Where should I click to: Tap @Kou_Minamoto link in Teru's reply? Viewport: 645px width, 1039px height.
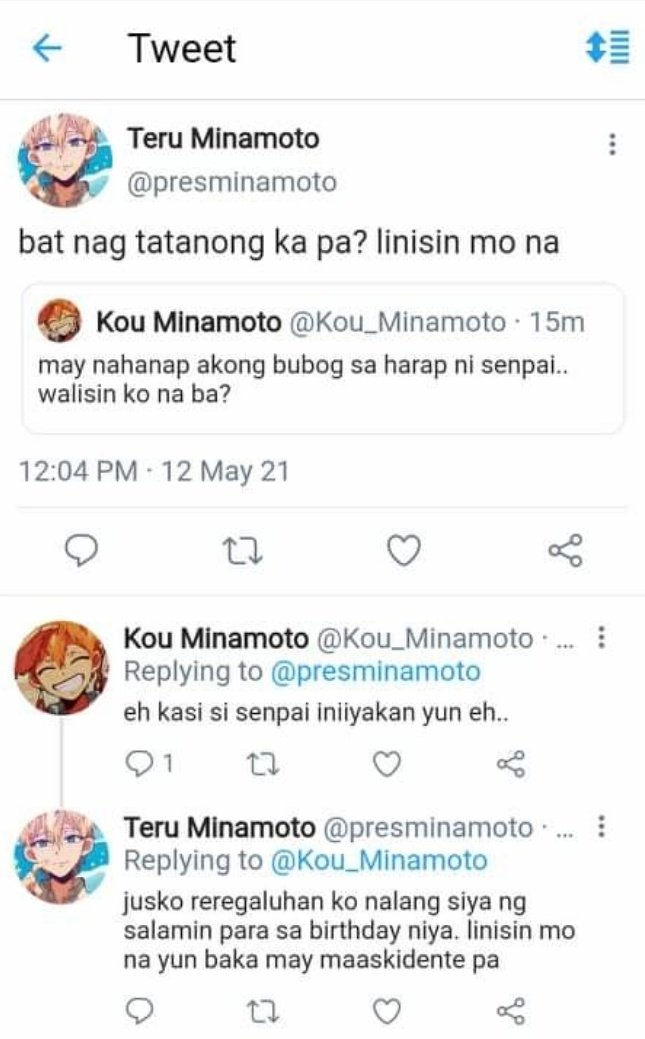[x=379, y=860]
